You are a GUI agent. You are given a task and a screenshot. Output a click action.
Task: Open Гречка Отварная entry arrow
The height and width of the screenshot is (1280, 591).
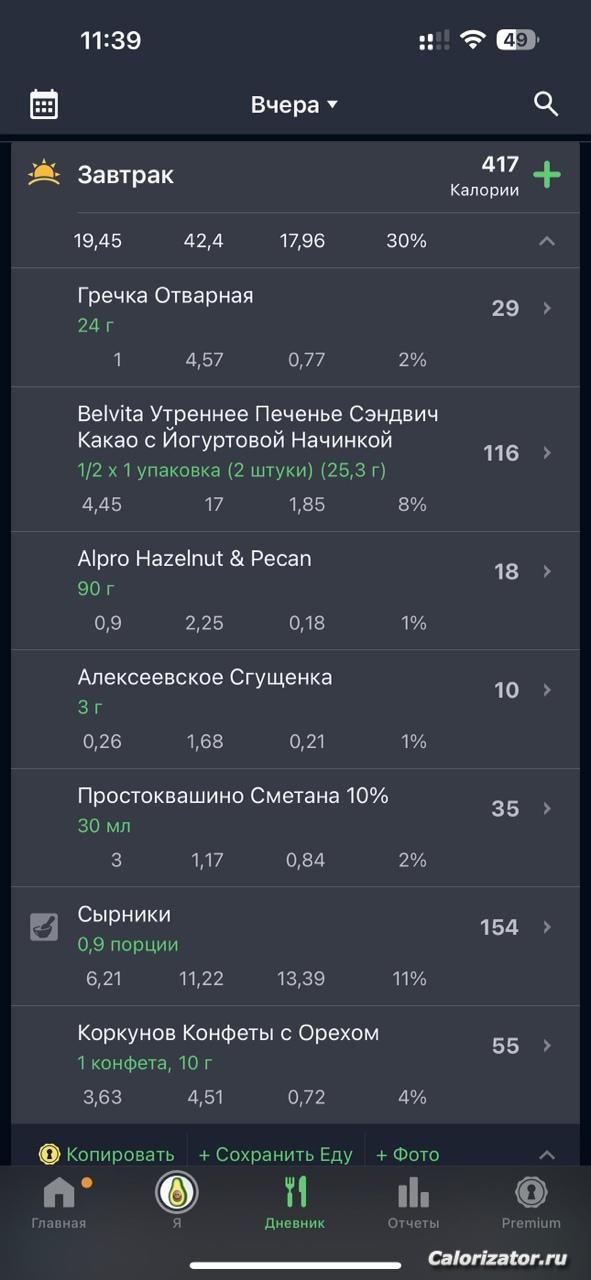point(547,308)
